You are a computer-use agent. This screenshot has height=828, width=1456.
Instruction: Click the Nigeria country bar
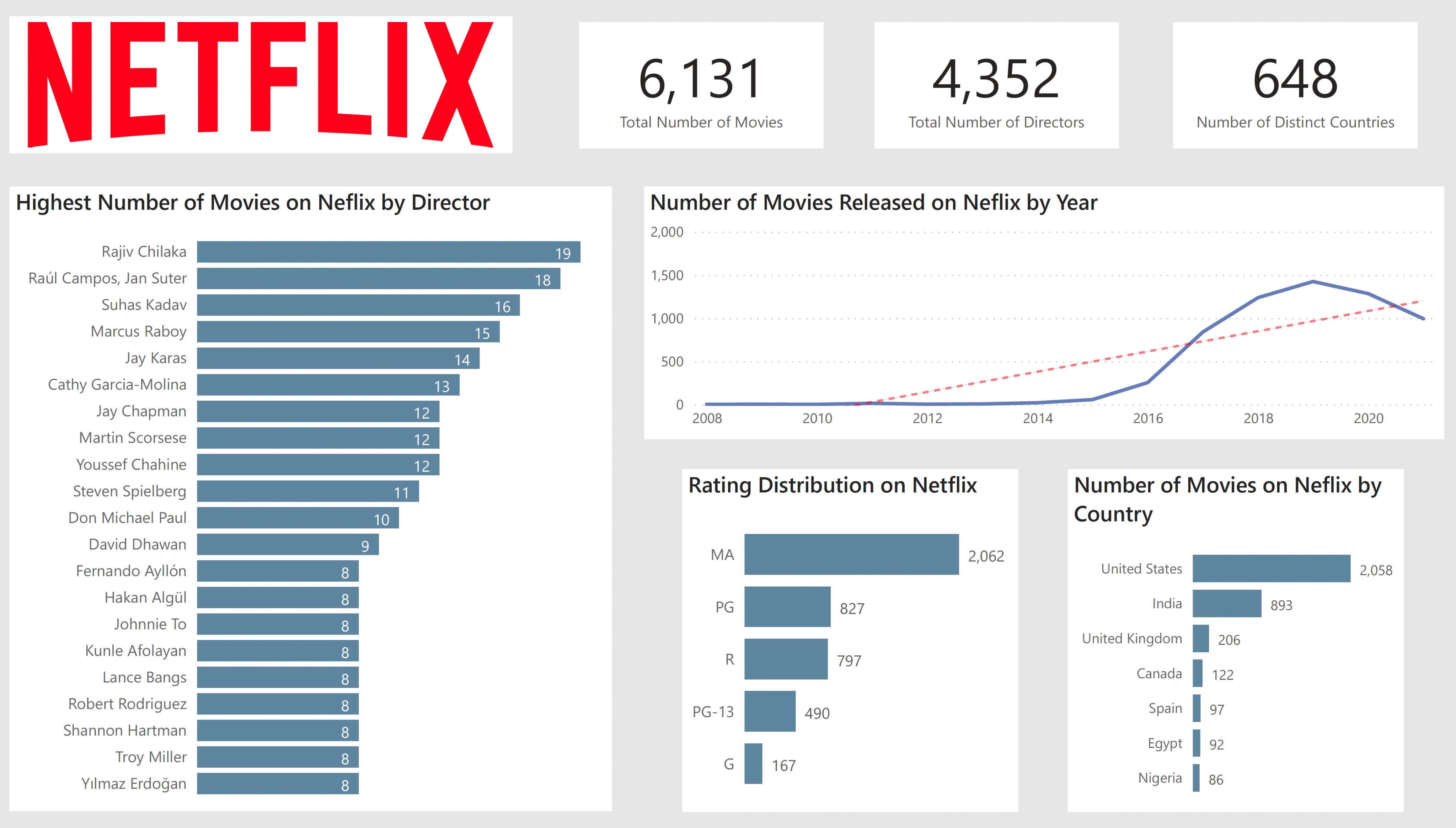(1195, 778)
